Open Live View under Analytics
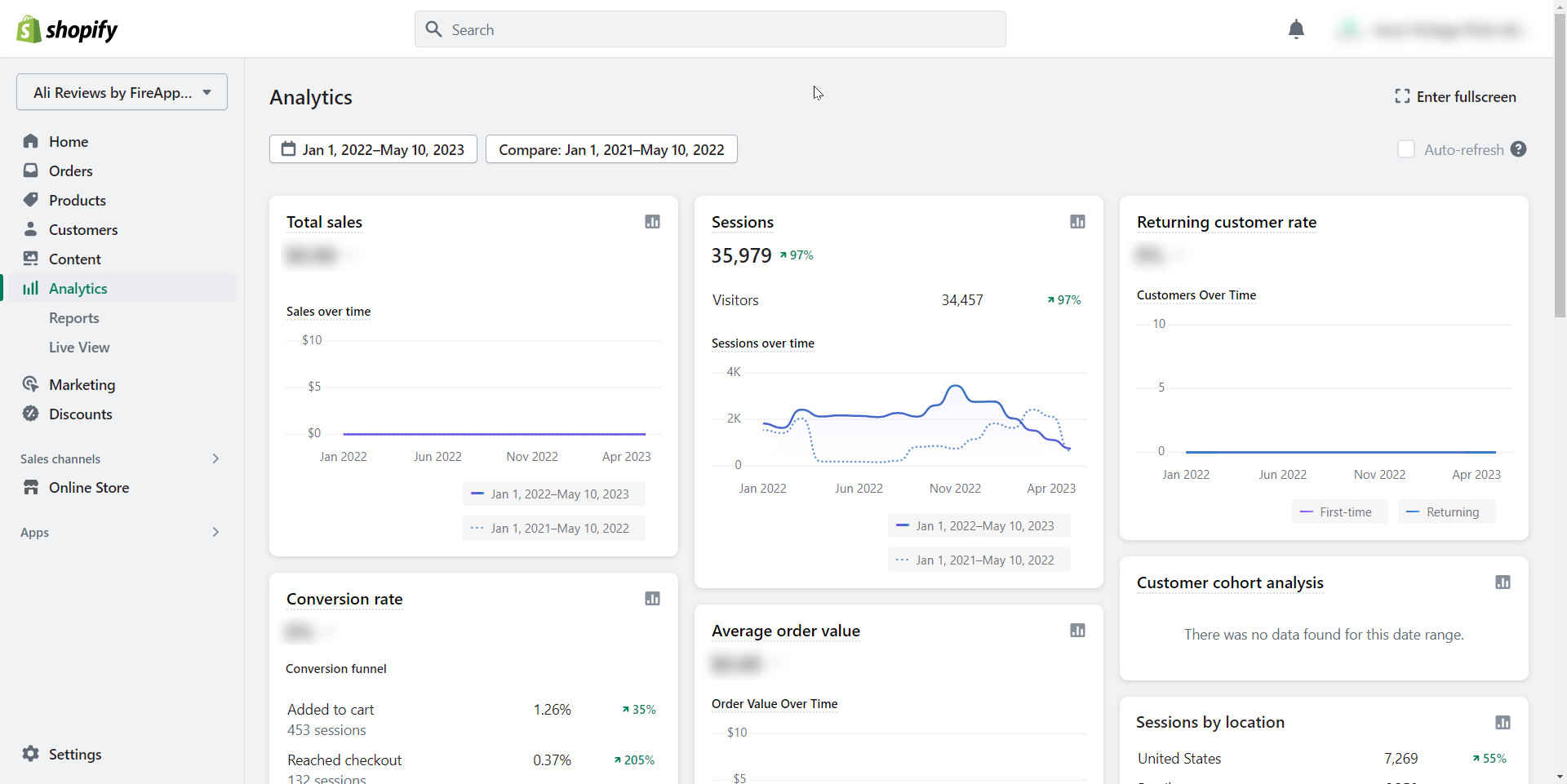Viewport: 1567px width, 784px height. pos(79,347)
